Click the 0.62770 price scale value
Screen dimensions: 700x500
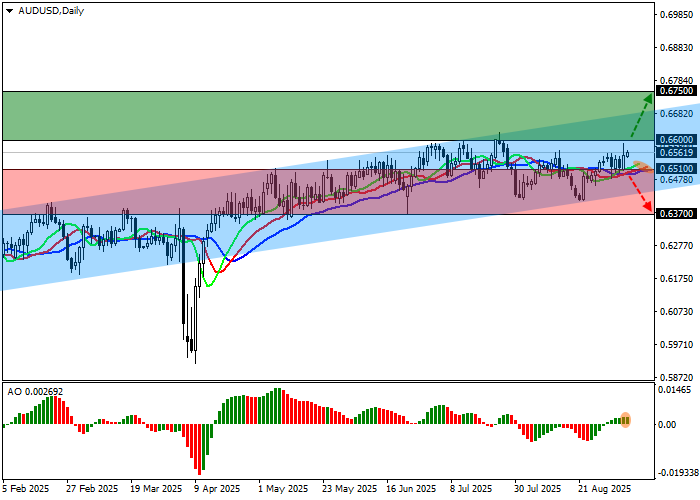(677, 246)
